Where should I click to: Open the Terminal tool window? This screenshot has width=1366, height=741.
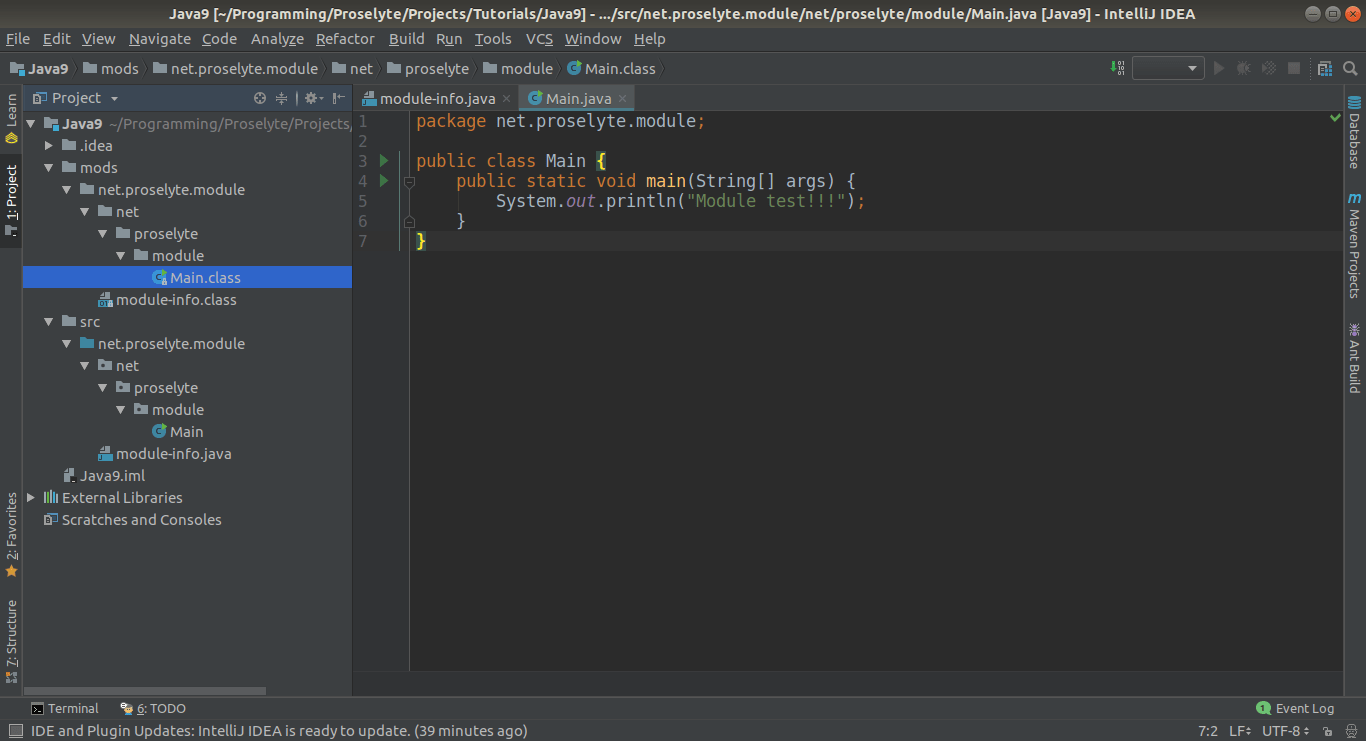(x=65, y=708)
